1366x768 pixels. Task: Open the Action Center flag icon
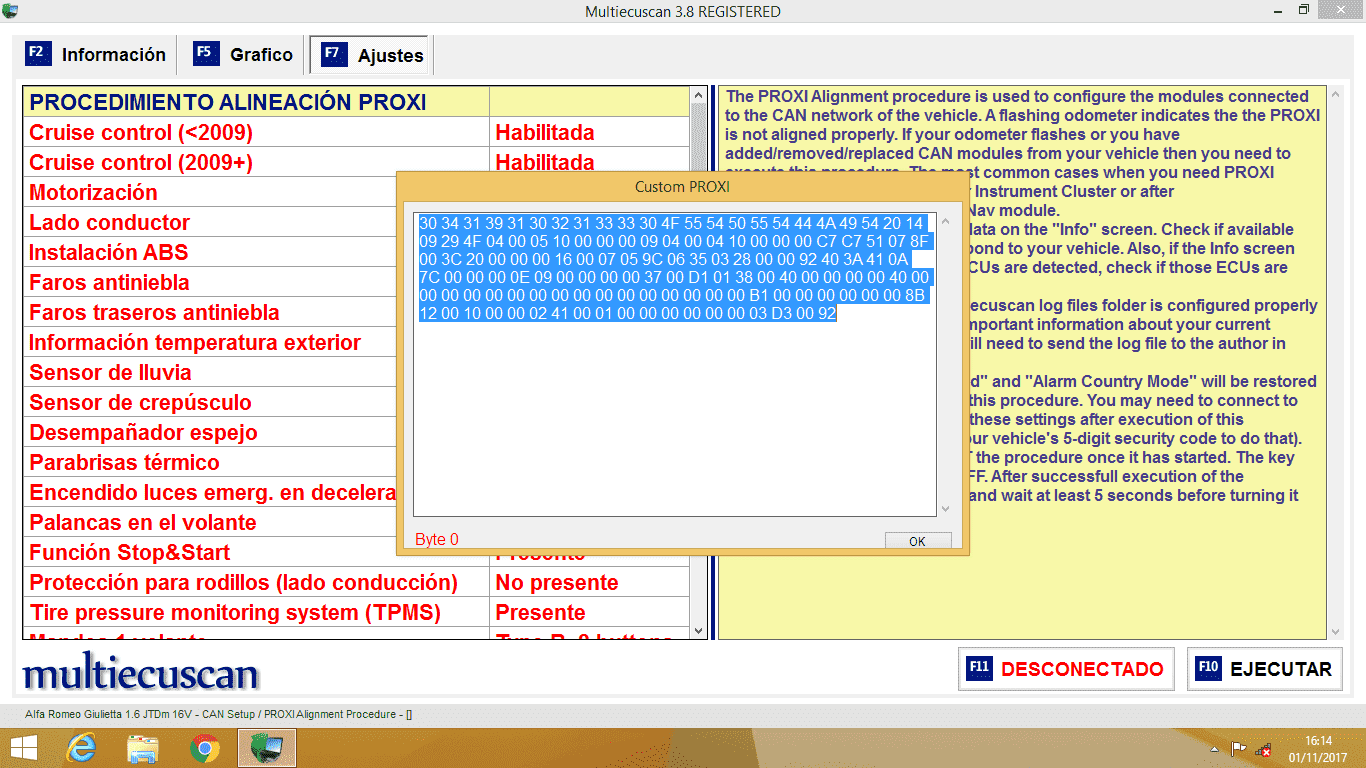point(1238,749)
